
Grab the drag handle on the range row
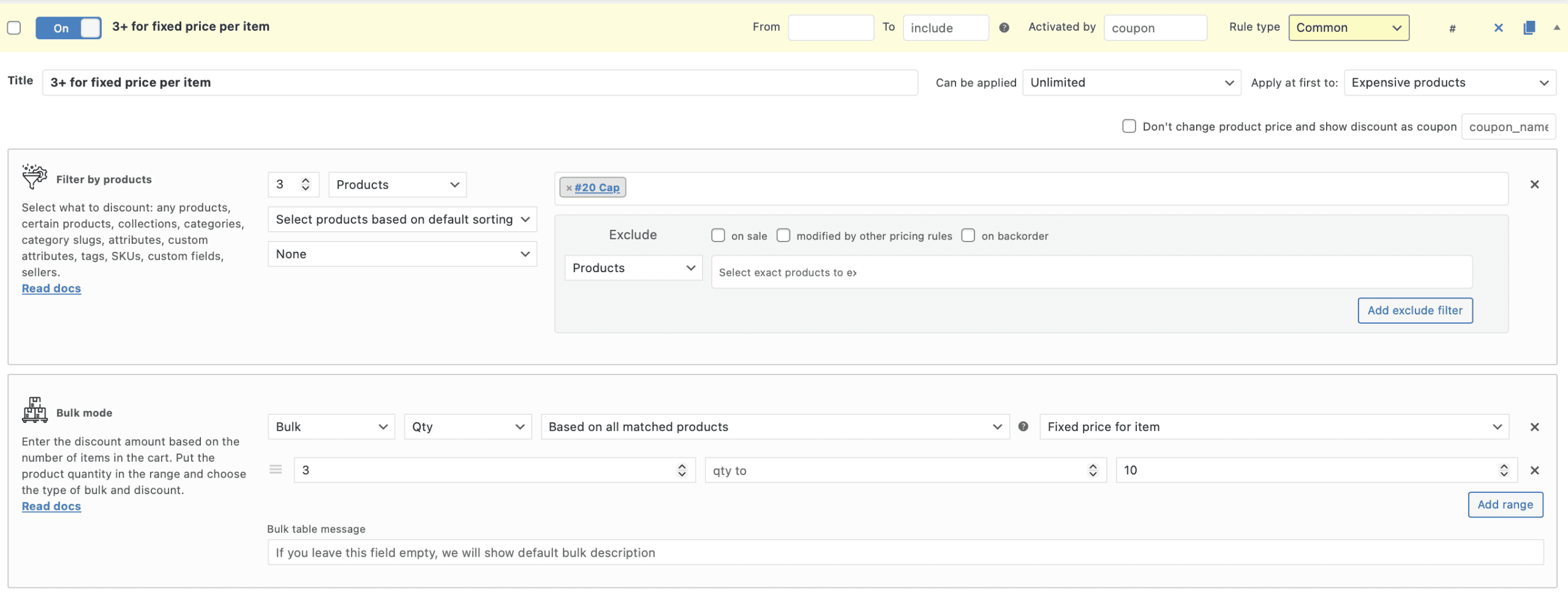click(276, 470)
